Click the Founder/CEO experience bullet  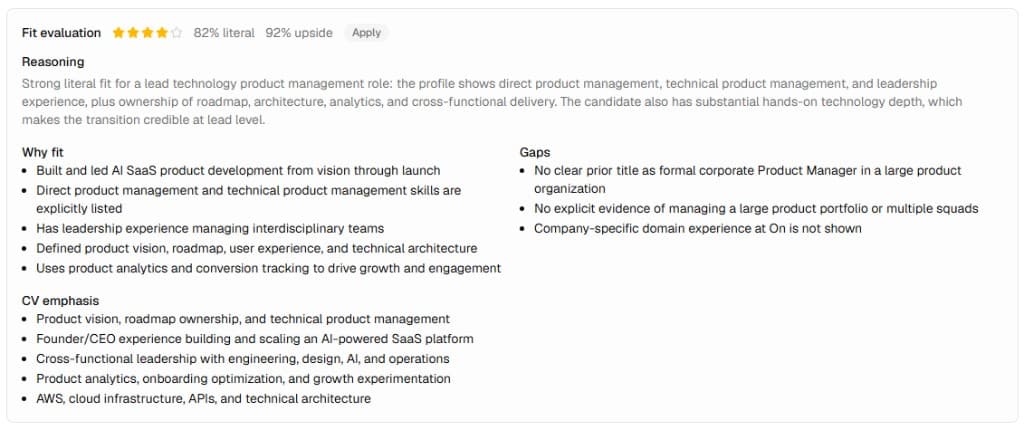[255, 339]
